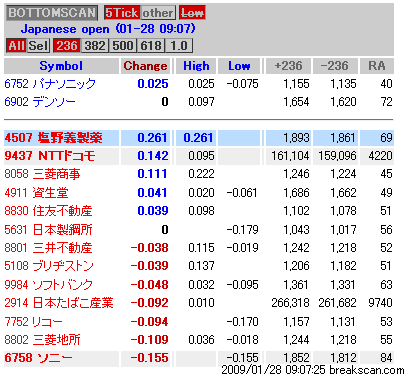The width and height of the screenshot is (405, 376).
Task: Sort by the High column header
Action: pyautogui.click(x=196, y=66)
